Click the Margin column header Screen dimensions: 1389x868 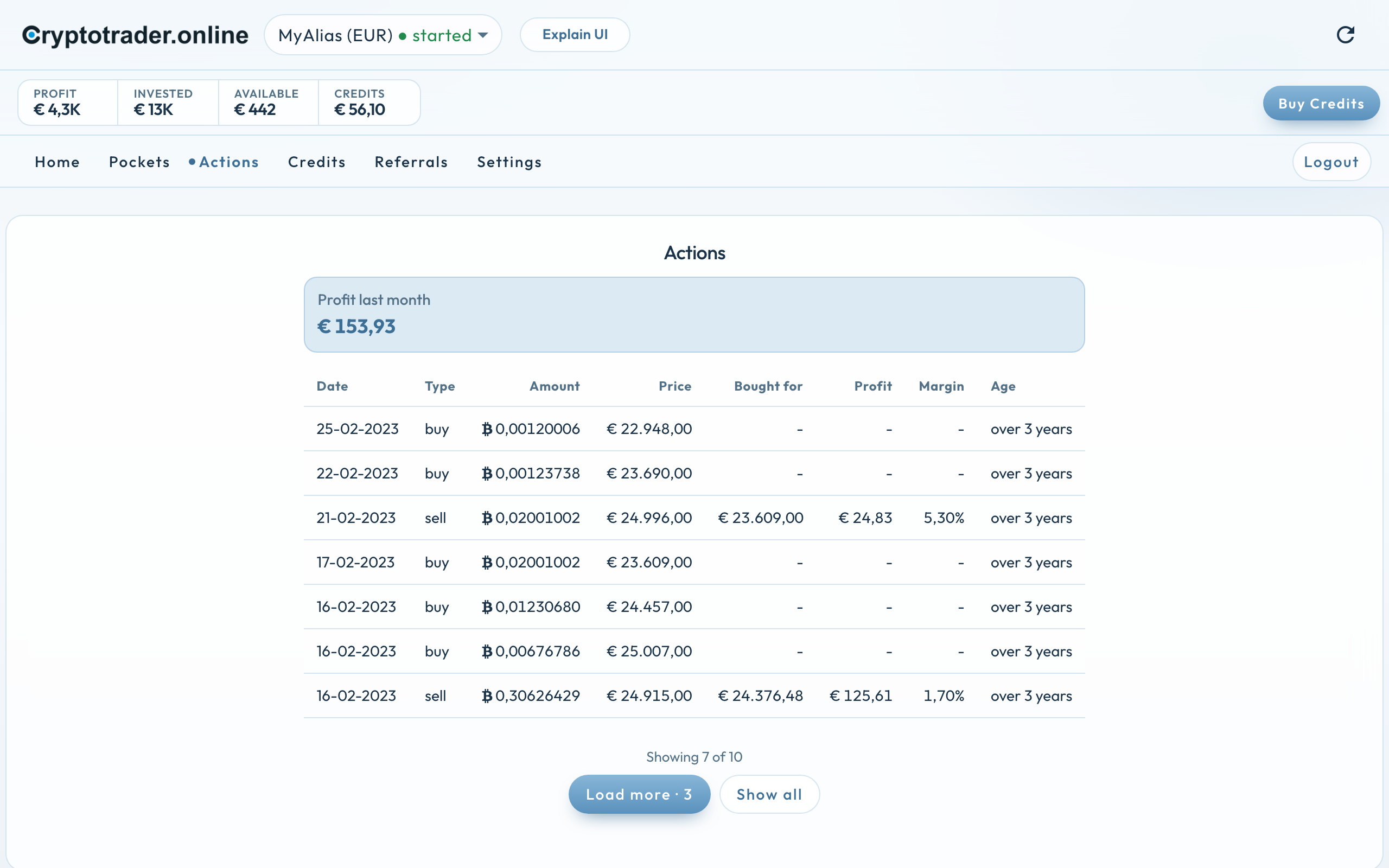point(941,386)
